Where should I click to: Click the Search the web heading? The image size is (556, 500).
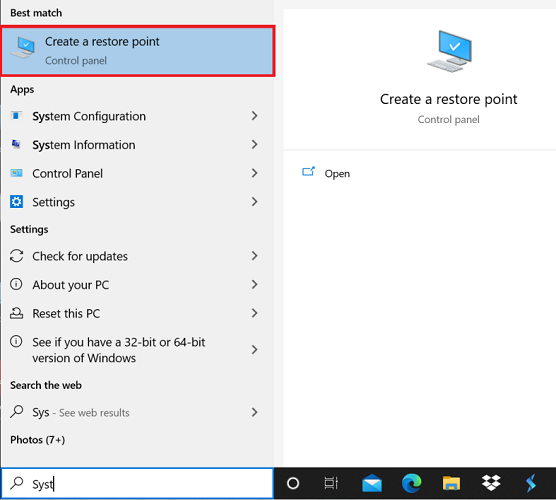pyautogui.click(x=46, y=385)
